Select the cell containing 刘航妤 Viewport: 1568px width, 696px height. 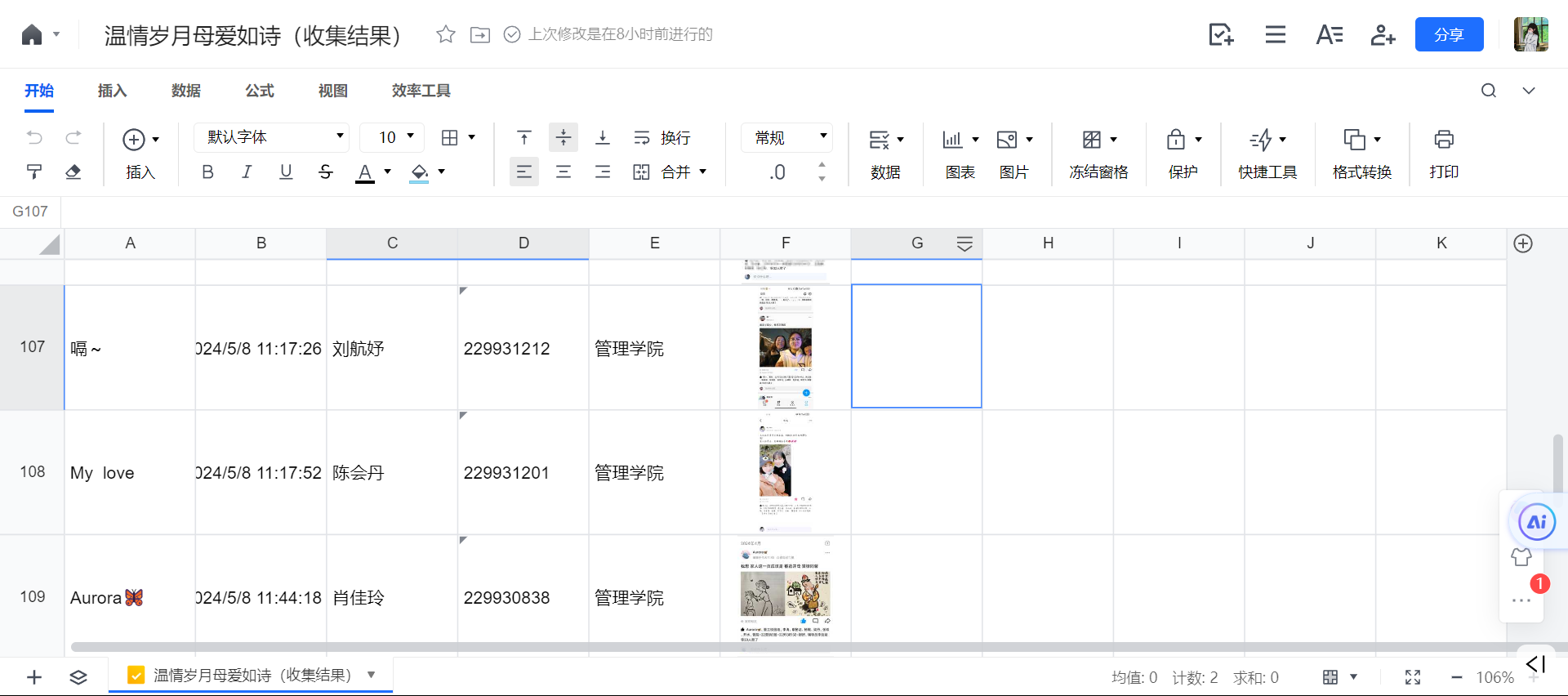[x=392, y=349]
